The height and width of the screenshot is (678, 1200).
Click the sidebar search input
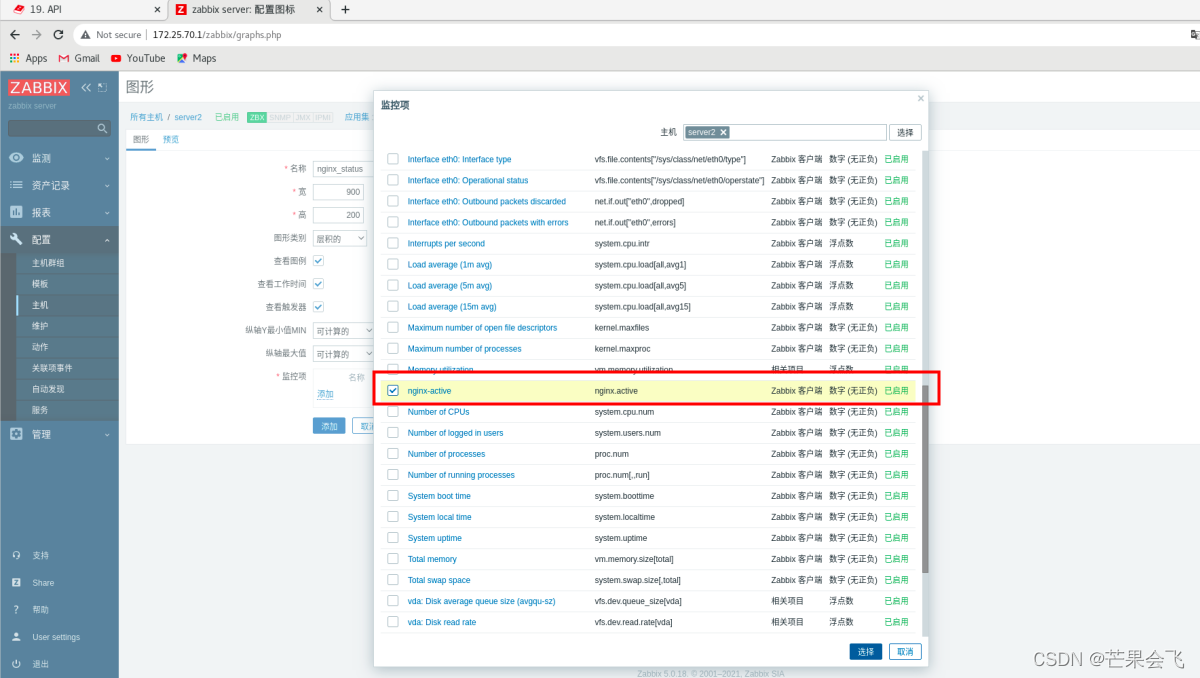point(52,128)
